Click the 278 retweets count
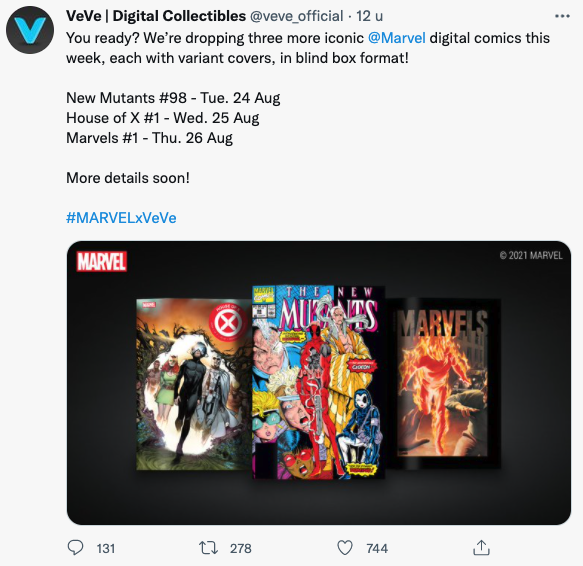This screenshot has width=583, height=566. pos(241,549)
